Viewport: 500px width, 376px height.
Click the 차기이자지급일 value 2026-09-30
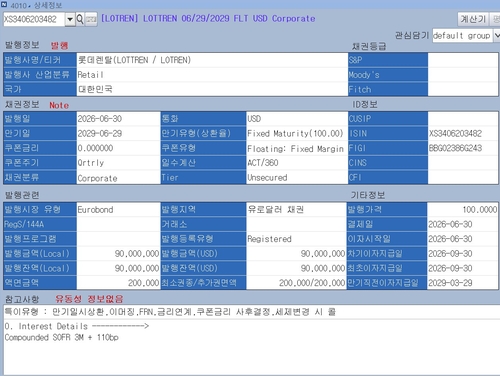click(x=450, y=253)
